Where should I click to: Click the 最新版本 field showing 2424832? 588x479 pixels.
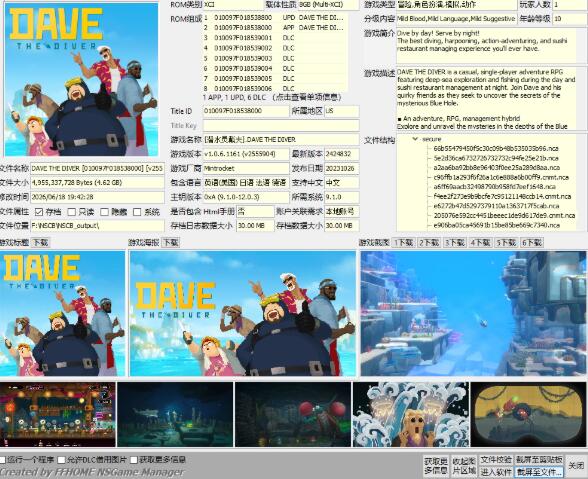point(342,154)
